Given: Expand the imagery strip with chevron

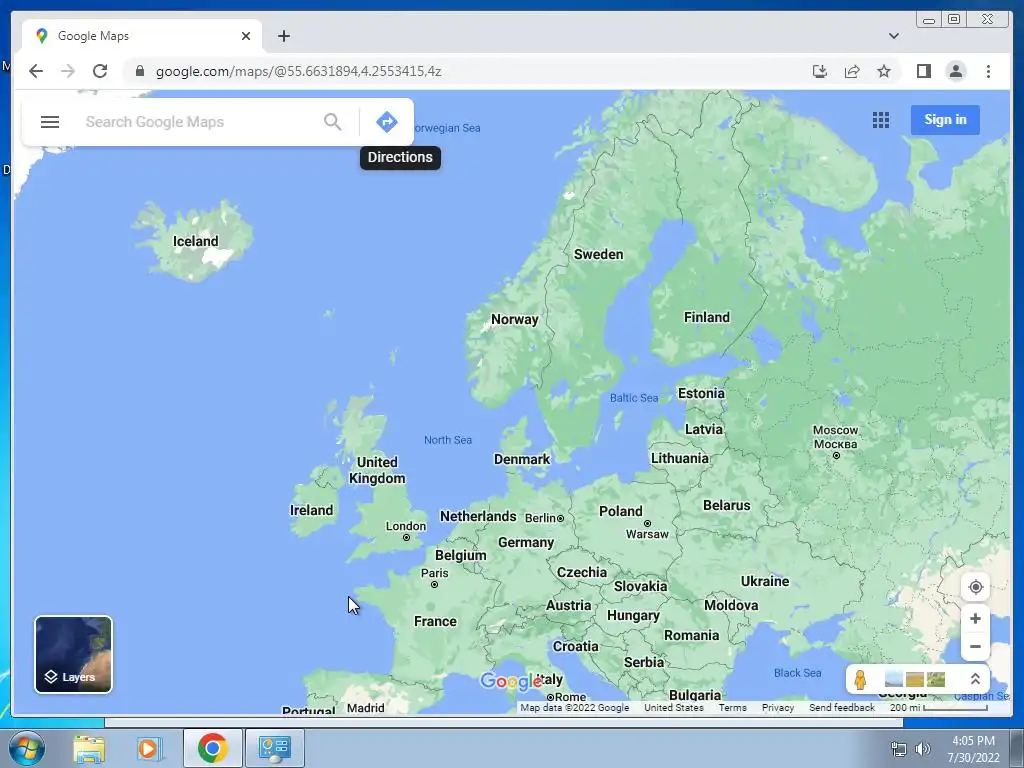Looking at the screenshot, I should point(975,679).
